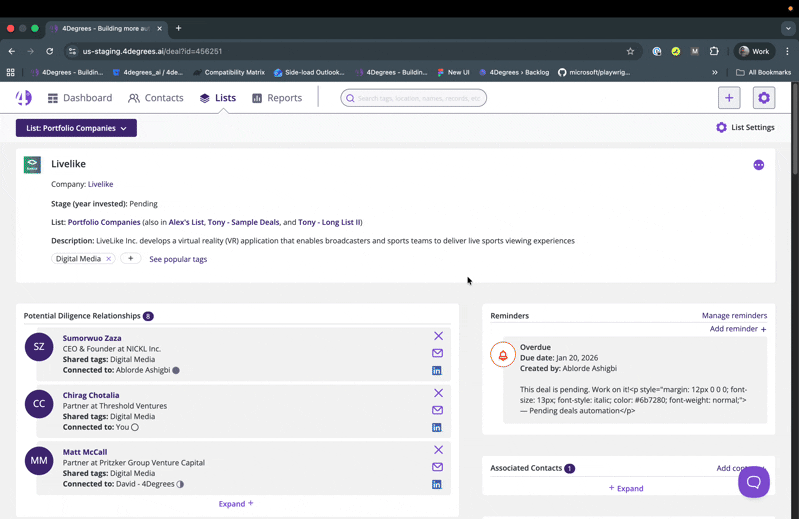This screenshot has width=799, height=519.
Task: Open Tony - Sample Deals link
Action: click(243, 222)
